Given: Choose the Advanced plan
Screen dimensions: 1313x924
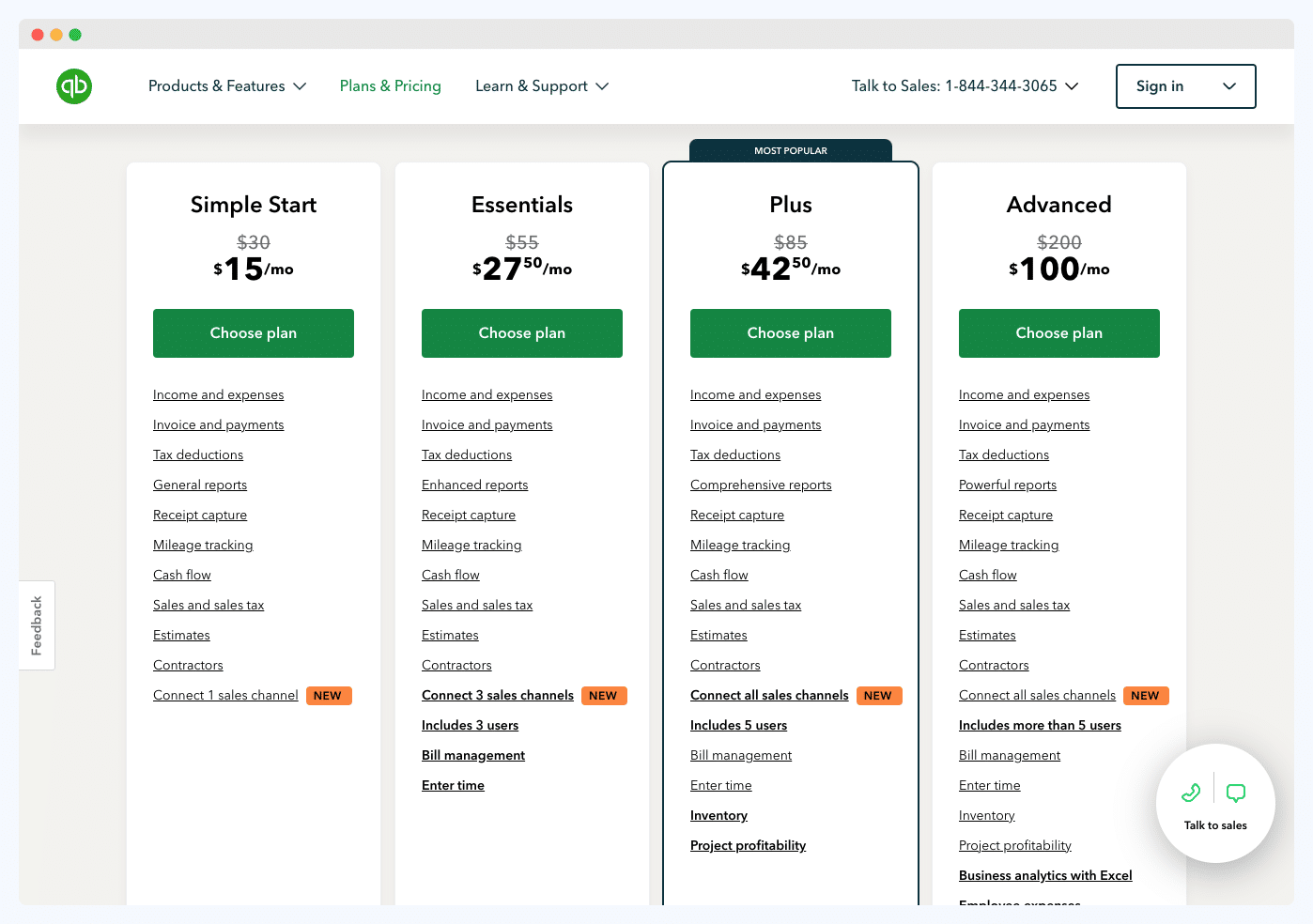Looking at the screenshot, I should click(x=1058, y=332).
